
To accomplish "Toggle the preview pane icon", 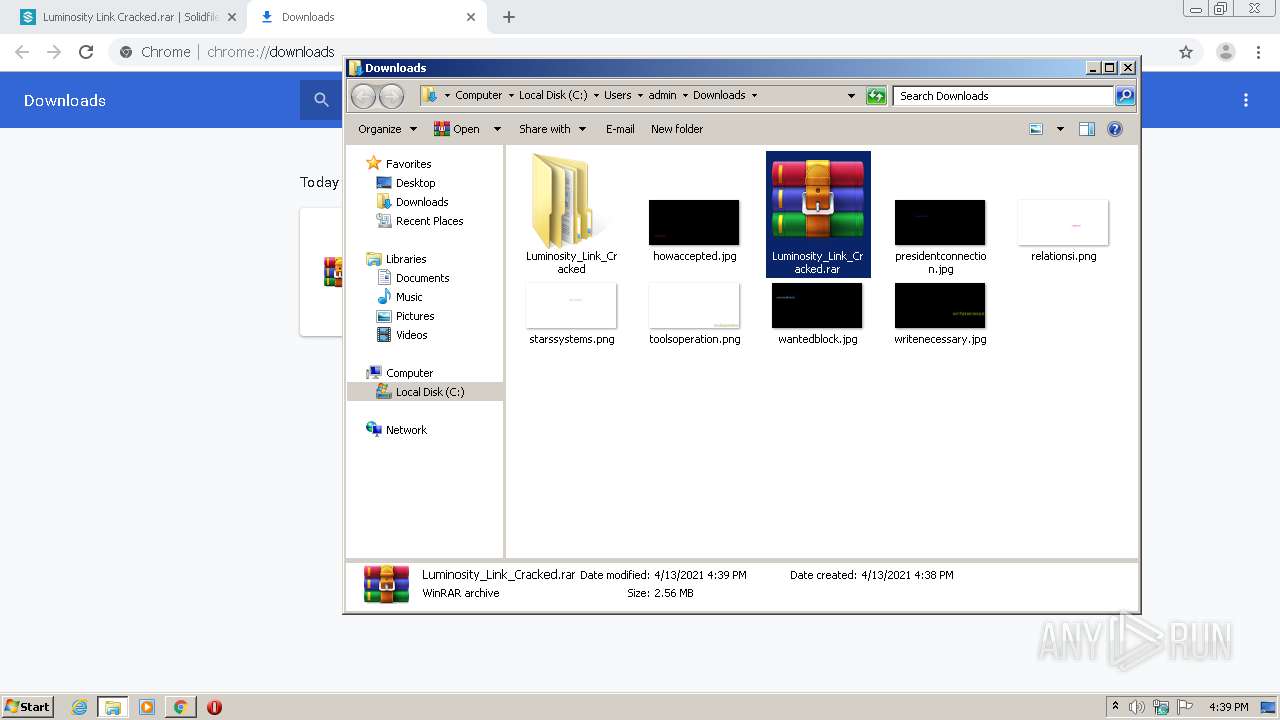I will click(1087, 129).
